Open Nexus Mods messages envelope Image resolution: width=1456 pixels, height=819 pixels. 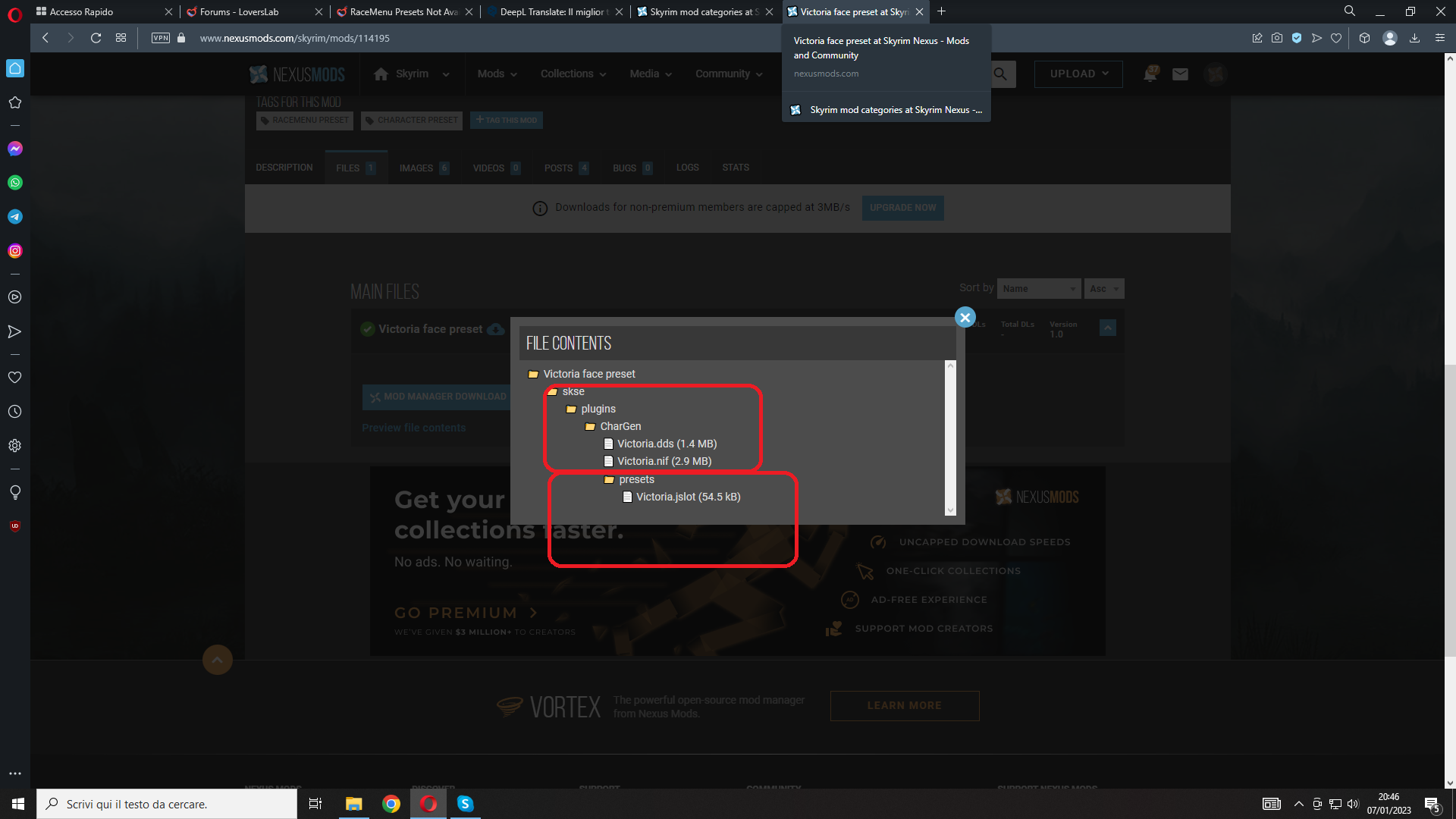tap(1180, 74)
